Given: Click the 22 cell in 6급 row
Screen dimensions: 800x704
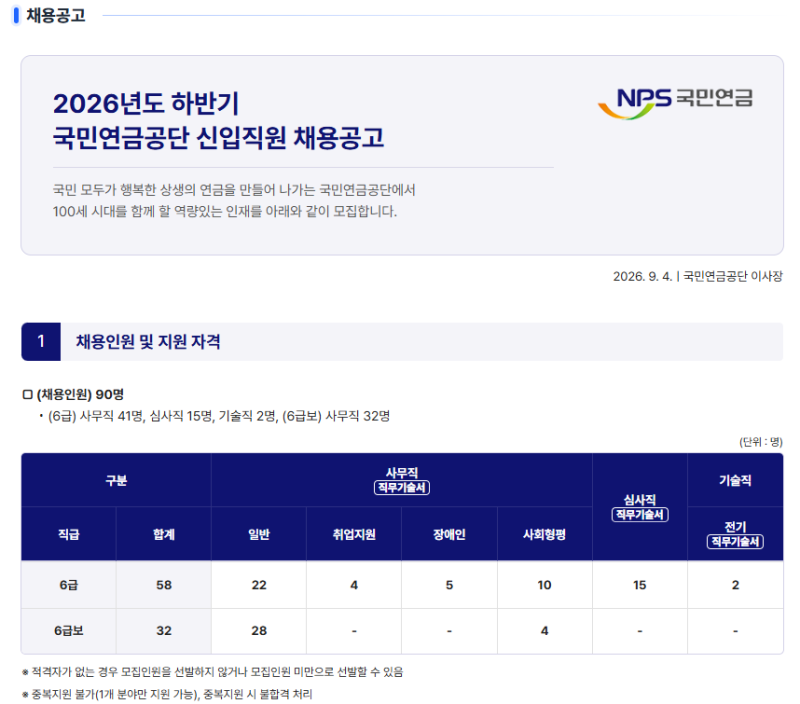Looking at the screenshot, I should [259, 585].
